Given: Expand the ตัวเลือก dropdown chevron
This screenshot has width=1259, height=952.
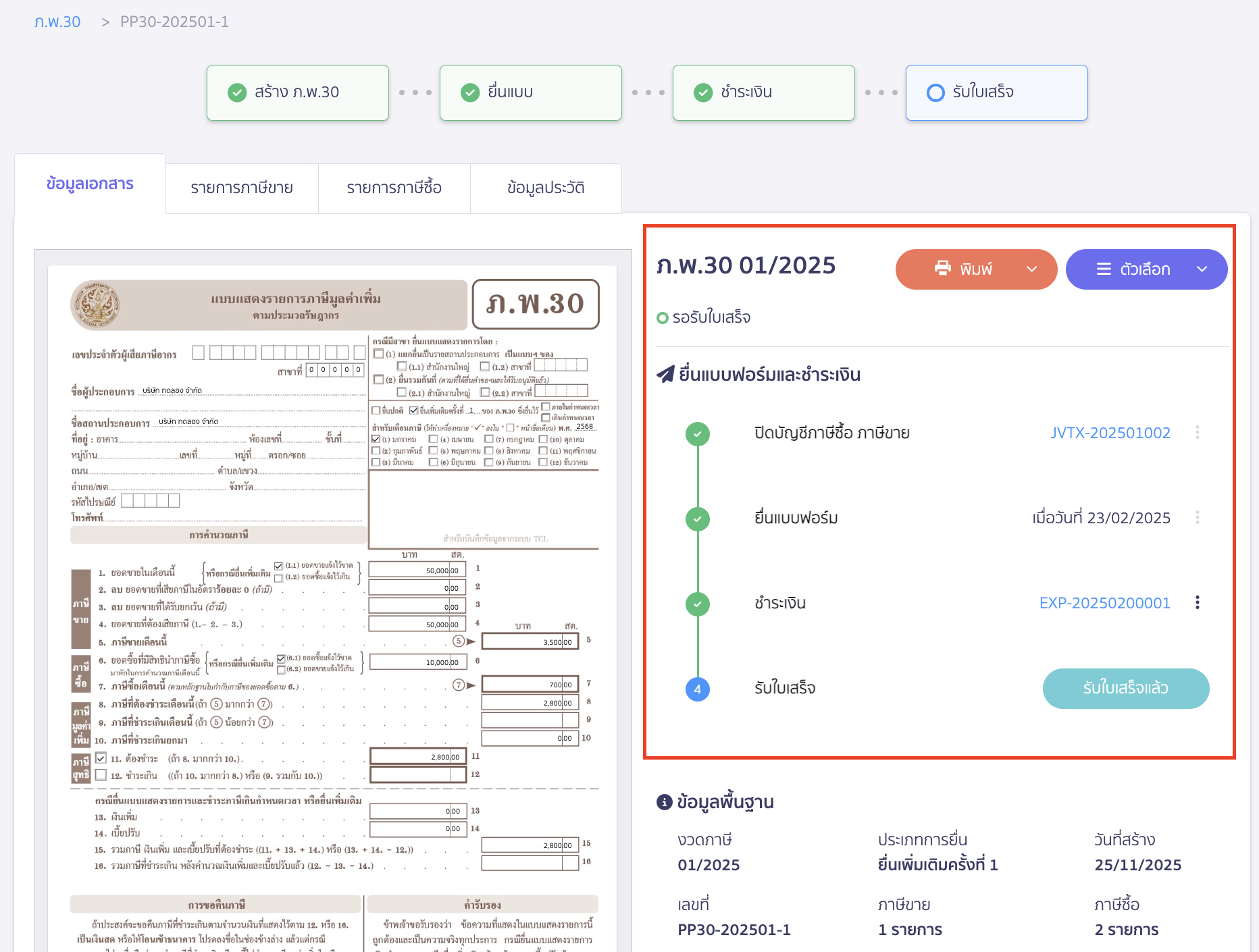Looking at the screenshot, I should (x=1202, y=269).
